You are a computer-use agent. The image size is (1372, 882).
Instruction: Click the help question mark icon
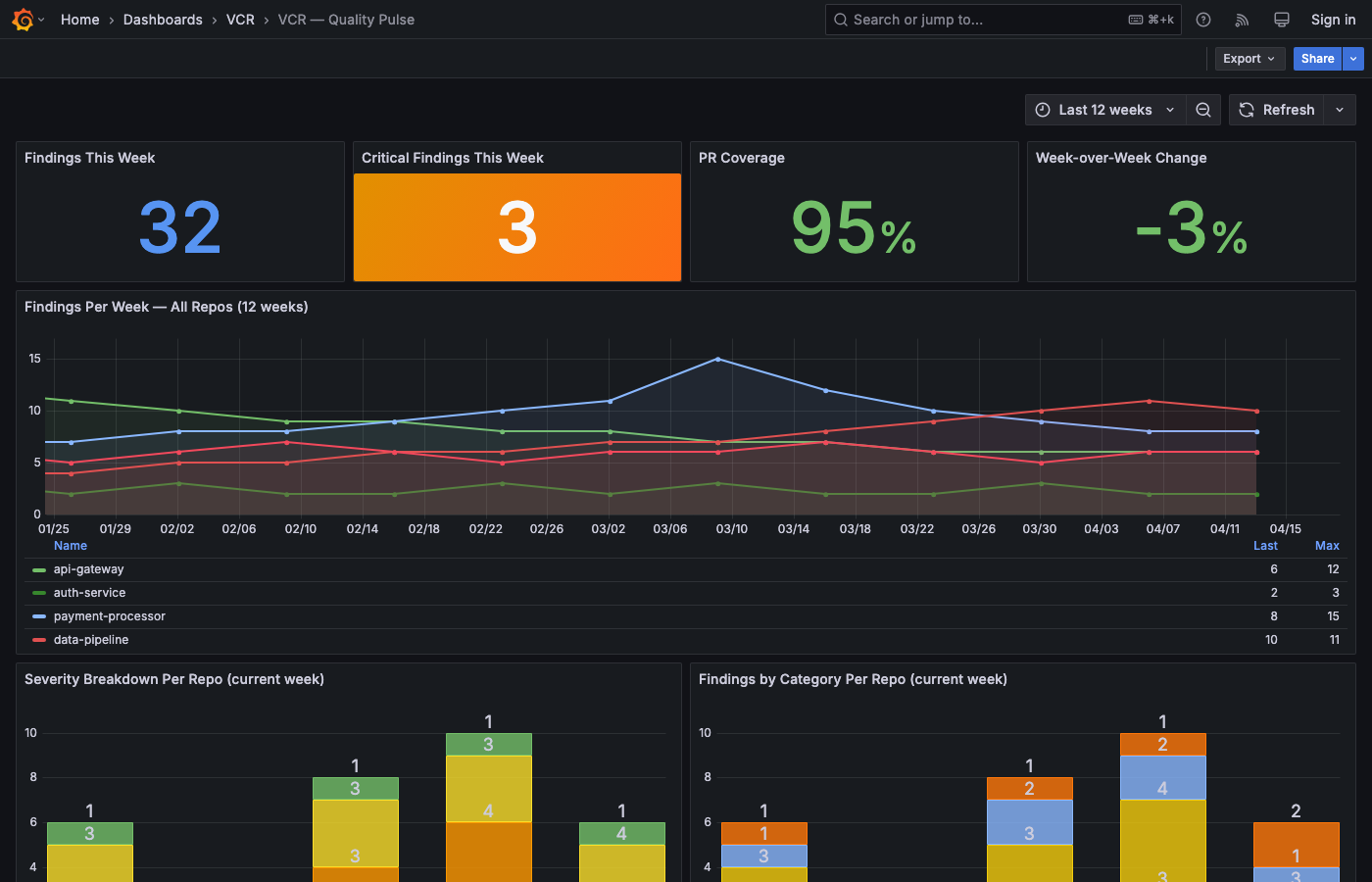[1202, 20]
